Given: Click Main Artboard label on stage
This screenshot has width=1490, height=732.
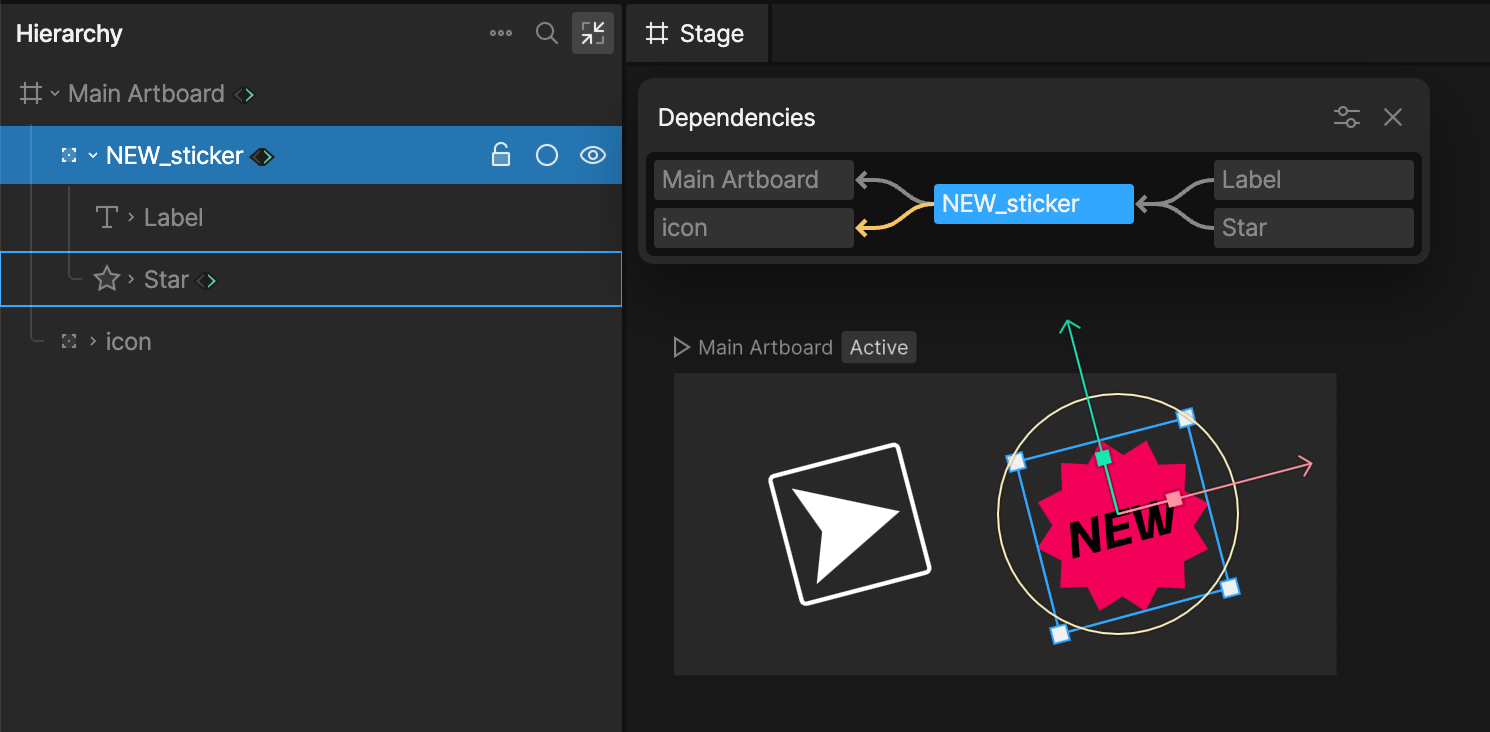Looking at the screenshot, I should [765, 347].
